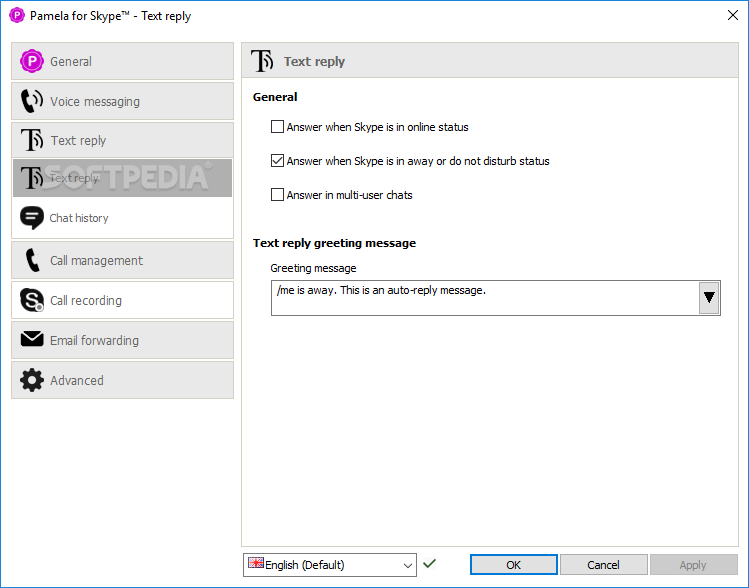Select the highlighted Text reply sub-item

coord(122,178)
